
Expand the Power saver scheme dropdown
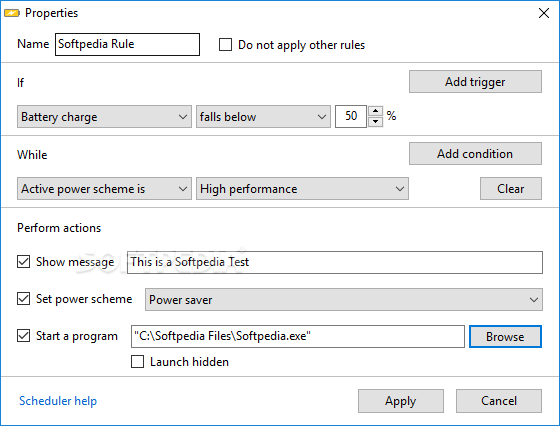tap(344, 300)
